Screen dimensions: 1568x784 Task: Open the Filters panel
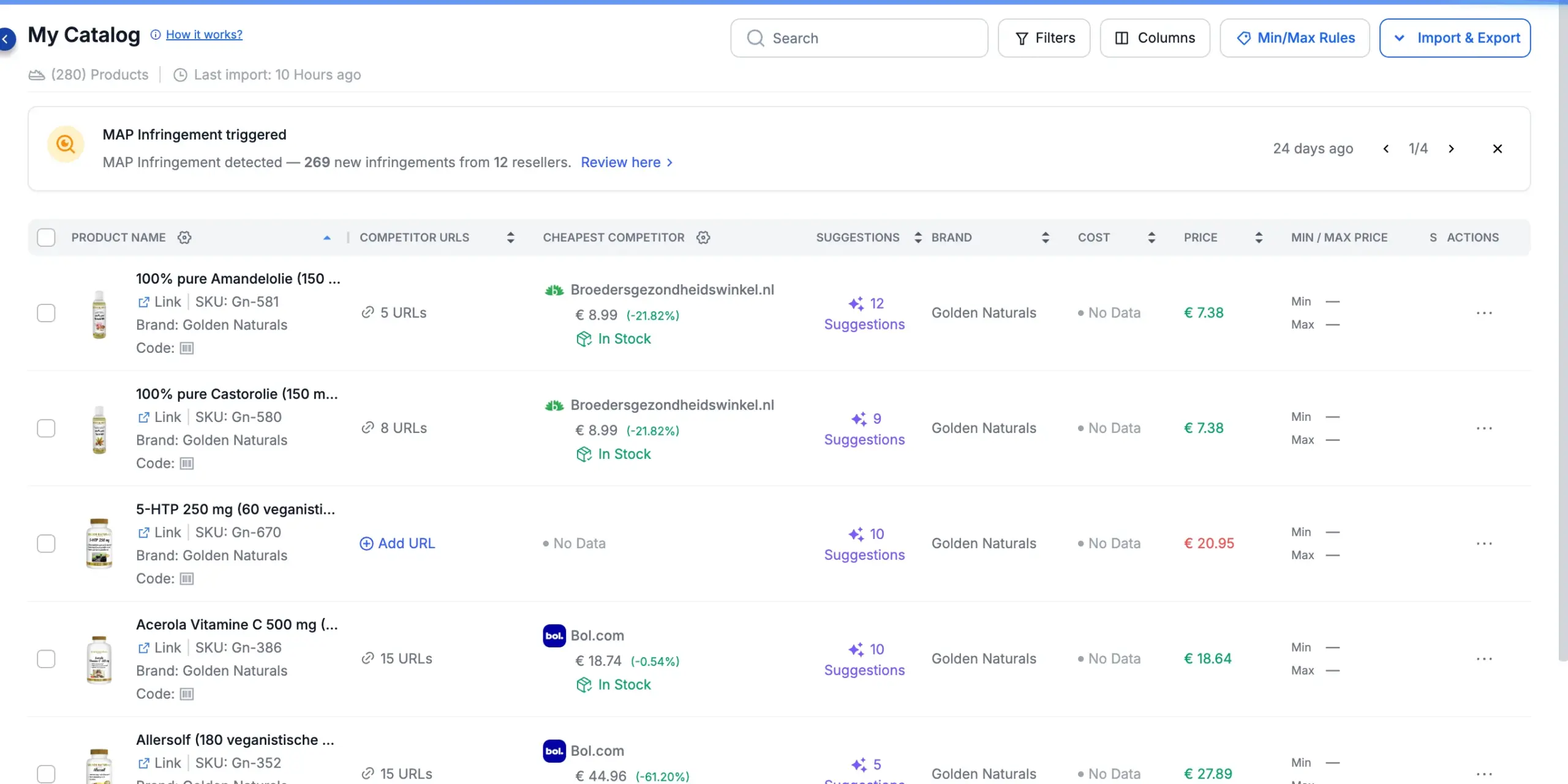click(x=1044, y=38)
